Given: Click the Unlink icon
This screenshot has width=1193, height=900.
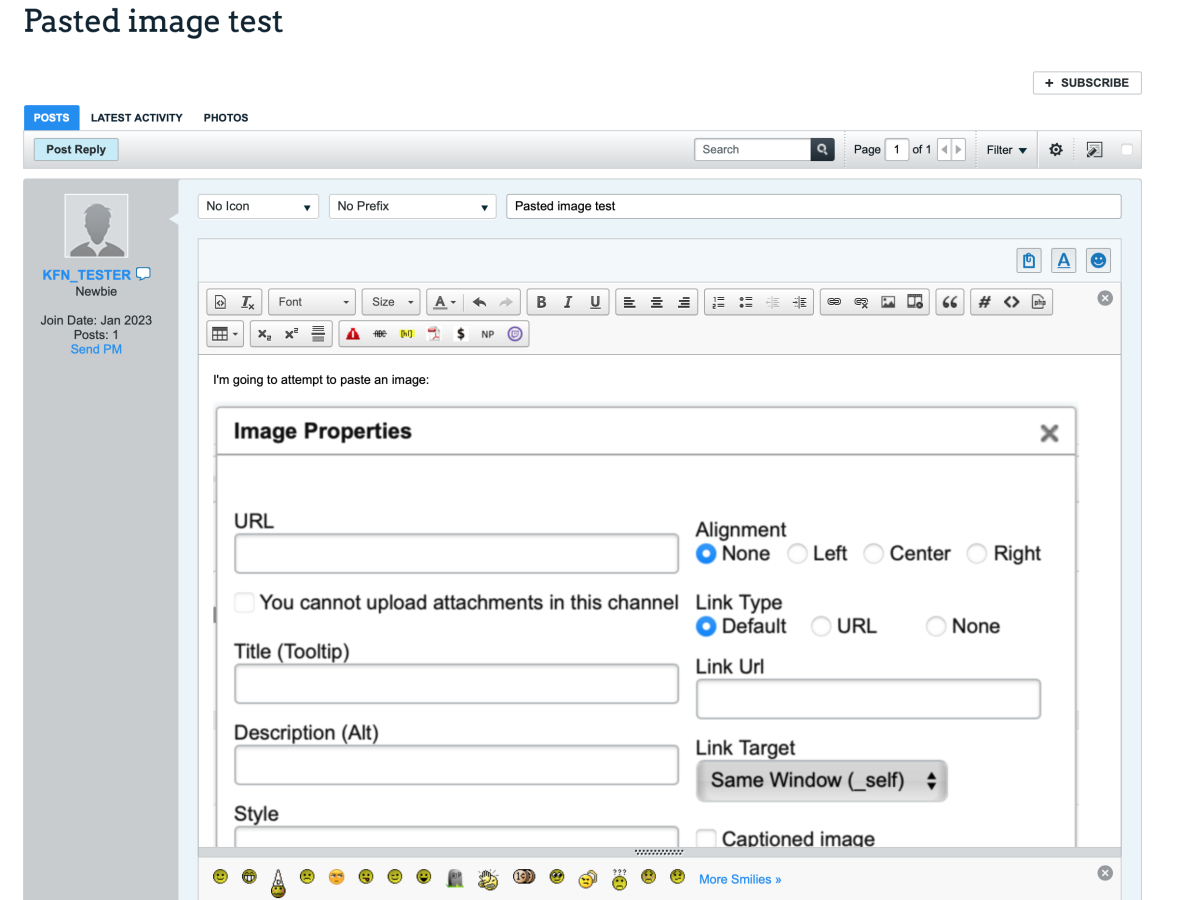Looking at the screenshot, I should tap(861, 302).
